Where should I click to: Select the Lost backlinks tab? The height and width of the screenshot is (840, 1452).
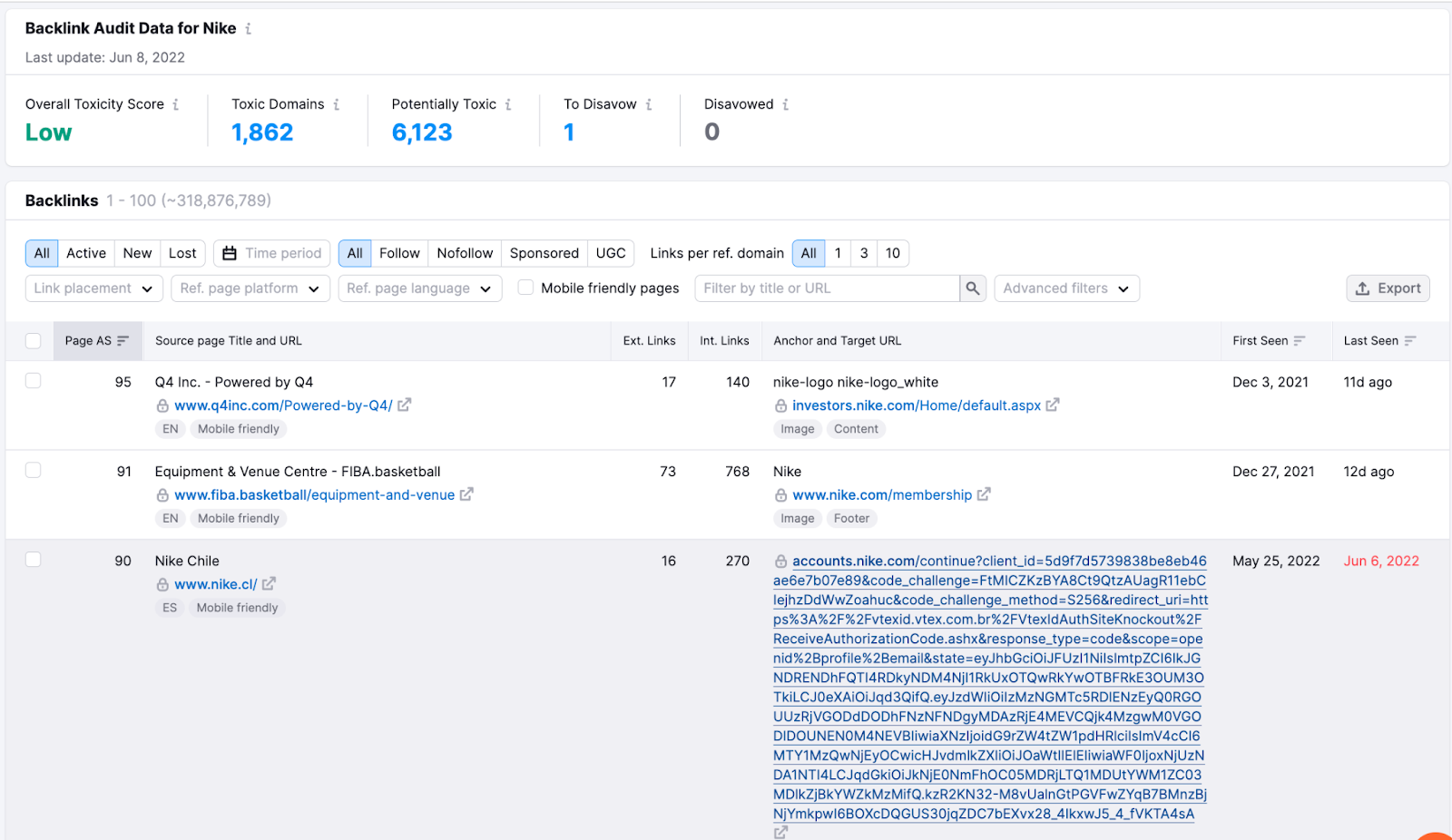click(x=182, y=253)
